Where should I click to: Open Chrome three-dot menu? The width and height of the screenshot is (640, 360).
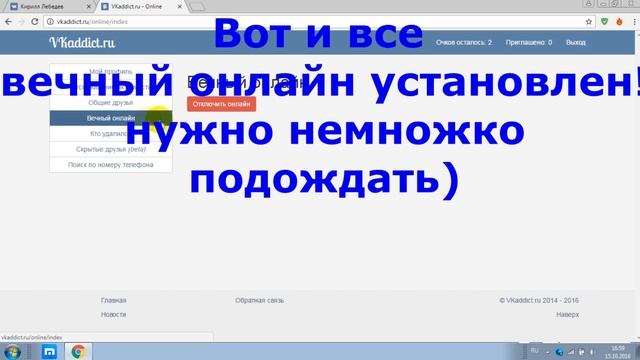click(635, 22)
